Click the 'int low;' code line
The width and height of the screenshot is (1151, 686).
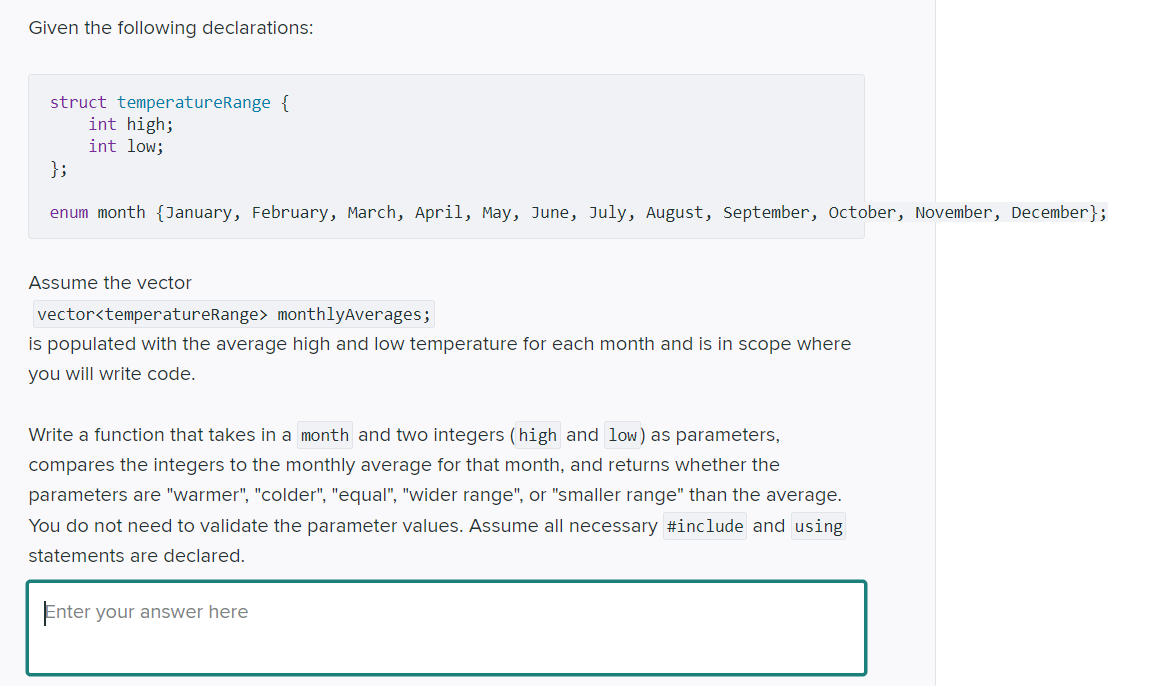pyautogui.click(x=125, y=146)
